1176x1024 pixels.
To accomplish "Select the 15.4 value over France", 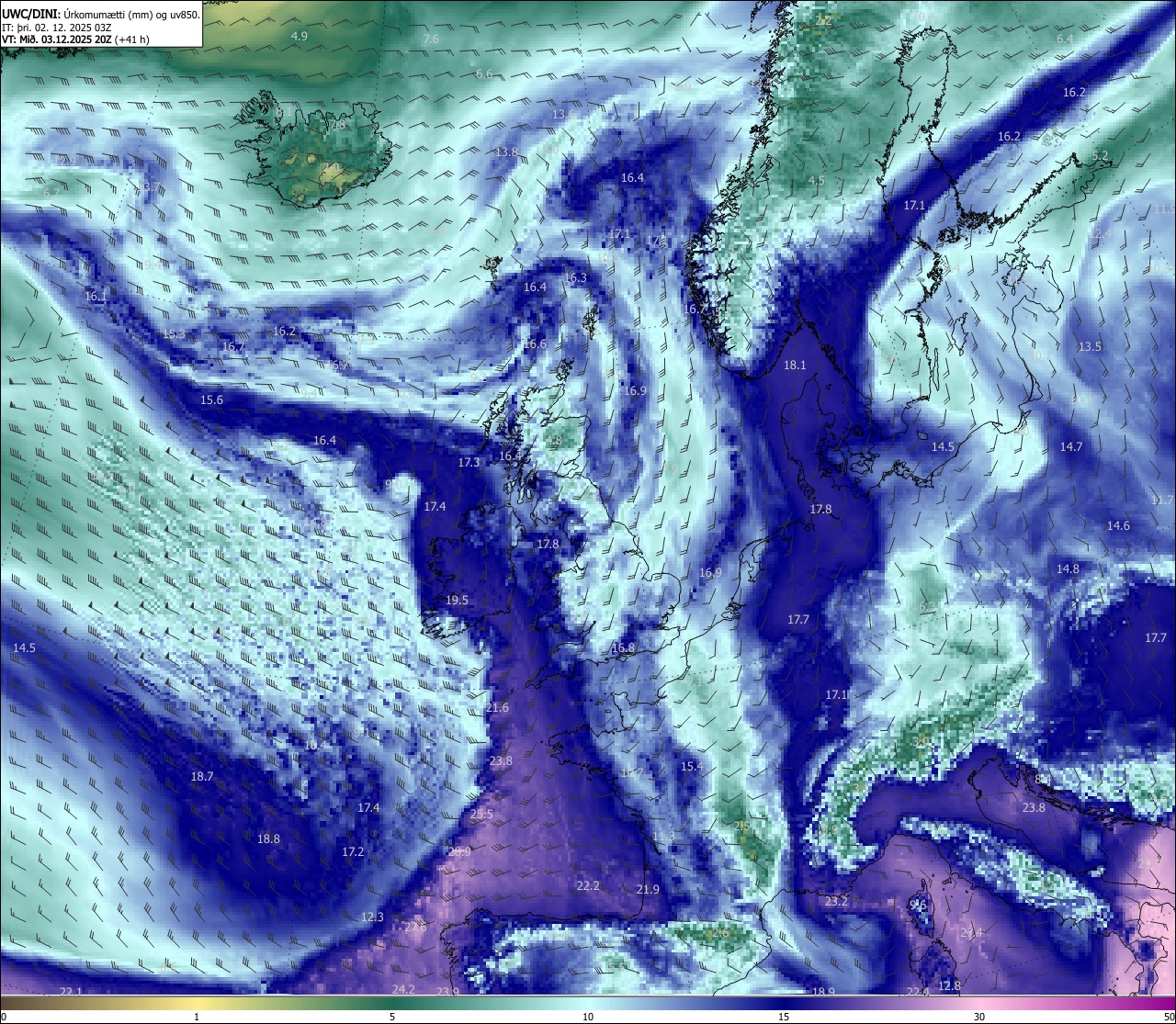I will click(x=691, y=766).
